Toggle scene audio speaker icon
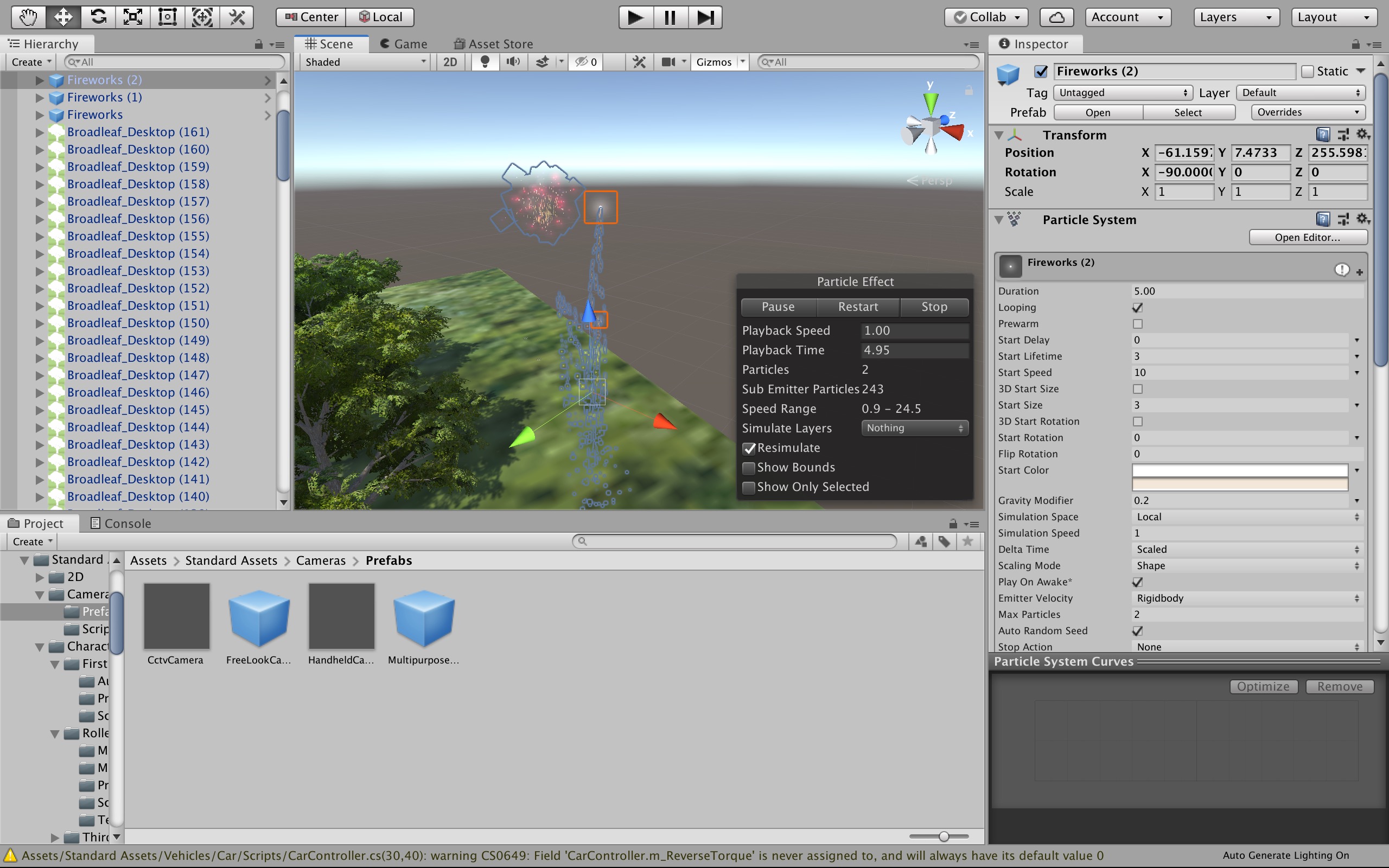The width and height of the screenshot is (1389, 868). click(513, 61)
